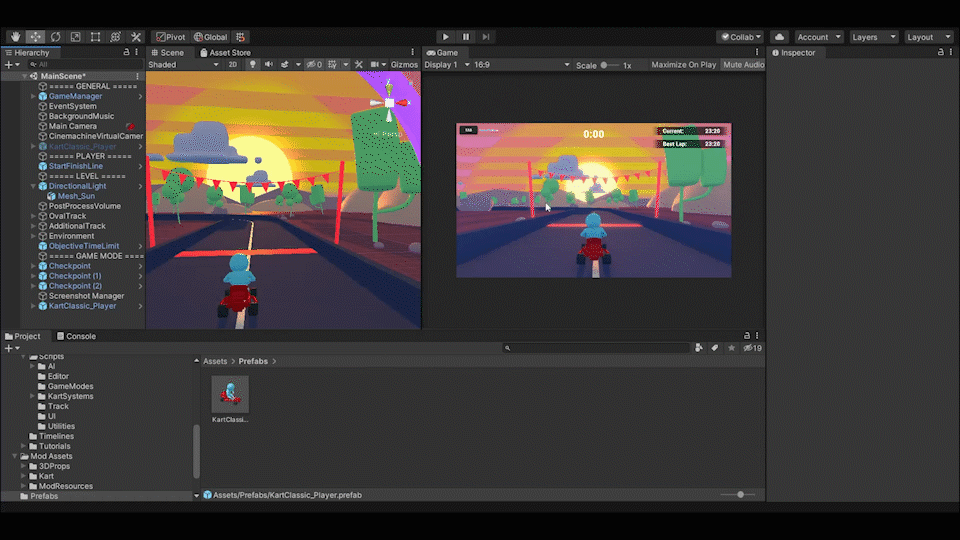Open Scene view options menu
Viewport: 960px width, 540px height.
[x=412, y=52]
